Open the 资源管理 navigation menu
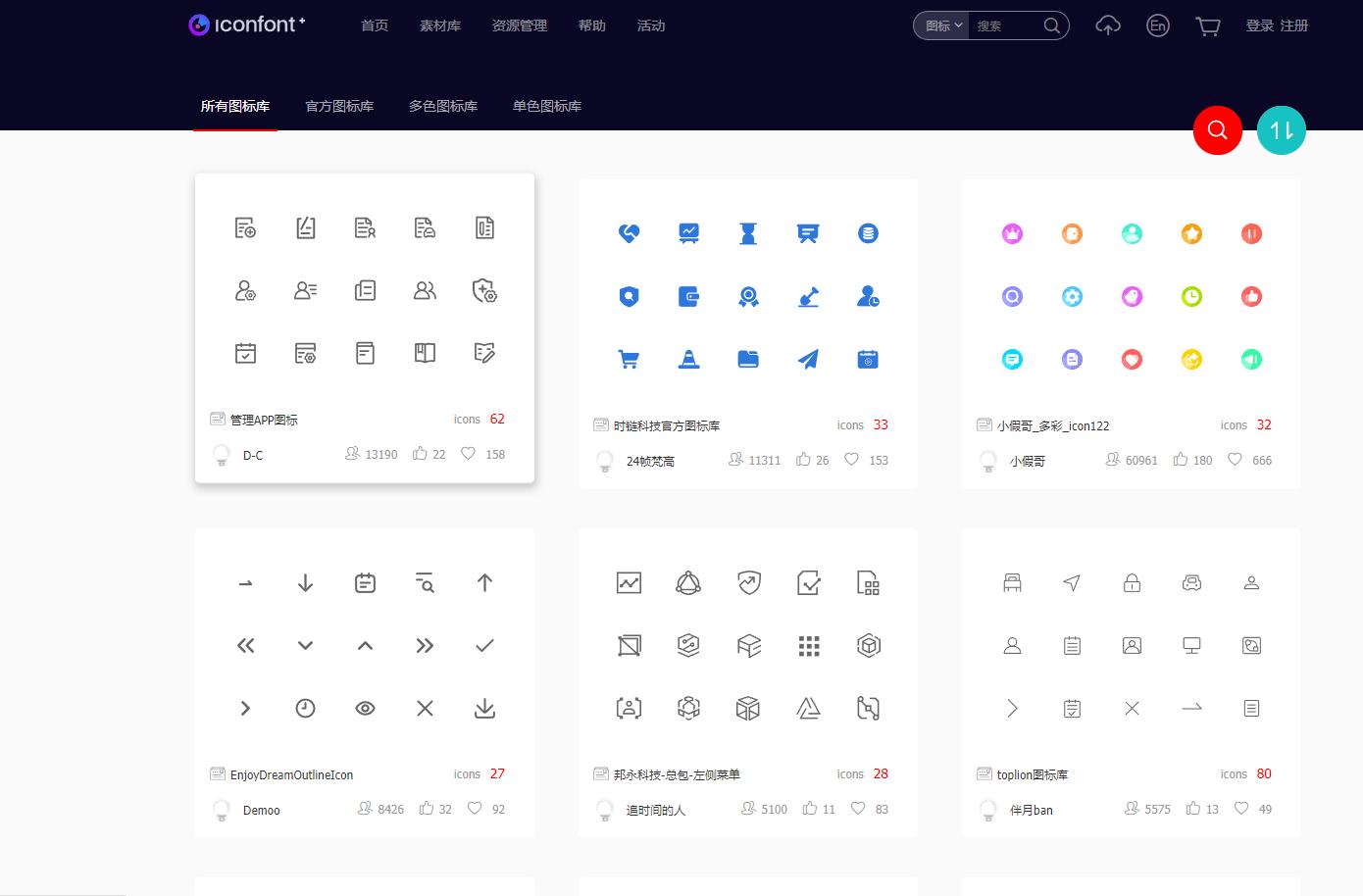 [519, 26]
